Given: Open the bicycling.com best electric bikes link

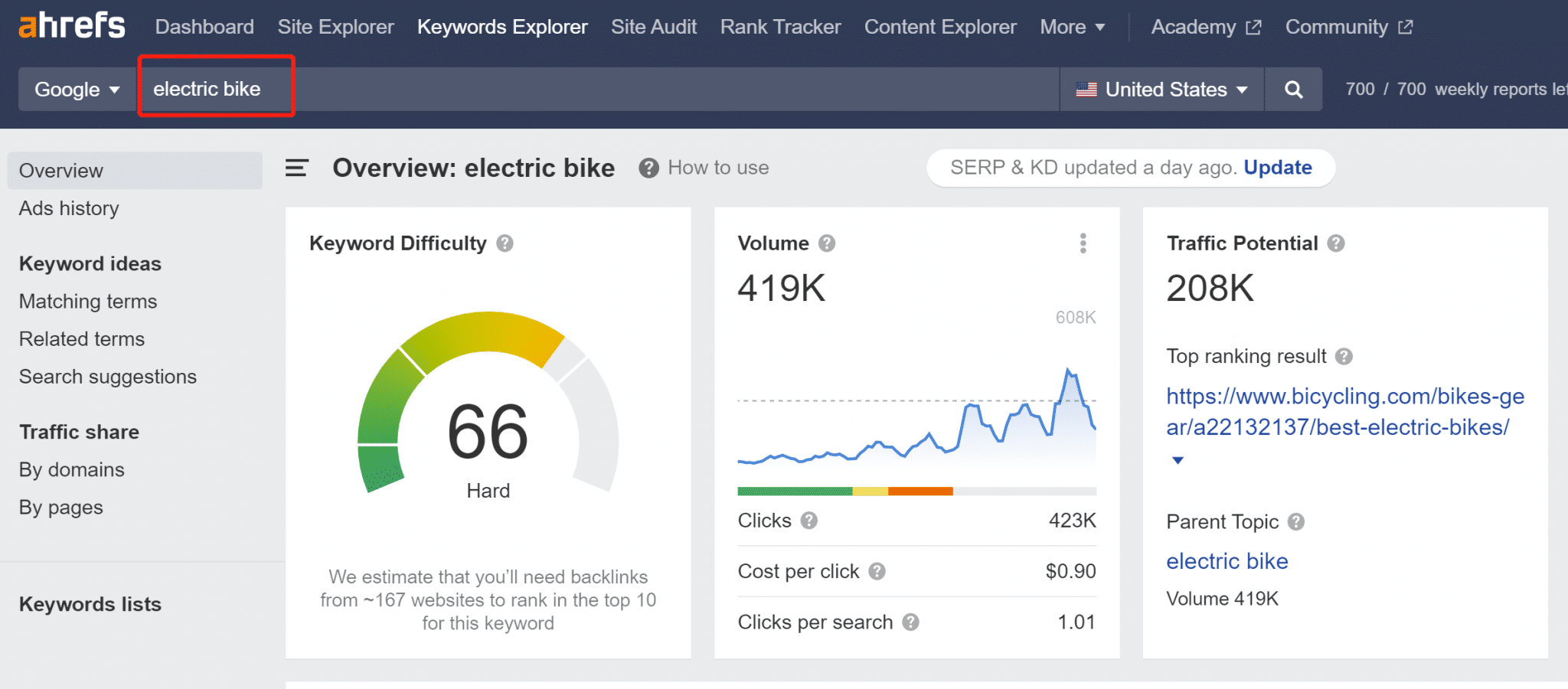Looking at the screenshot, I should (x=1344, y=412).
